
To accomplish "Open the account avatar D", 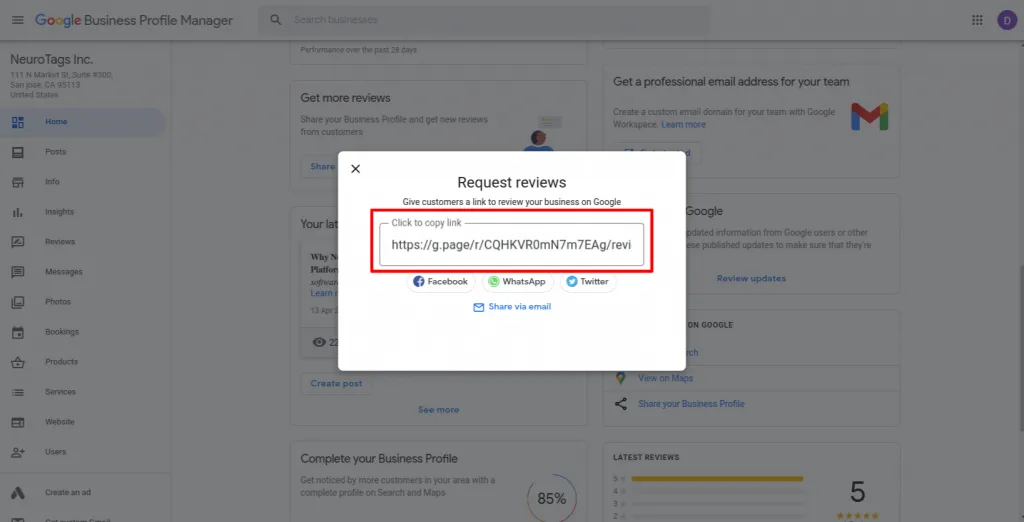I will pyautogui.click(x=1007, y=20).
